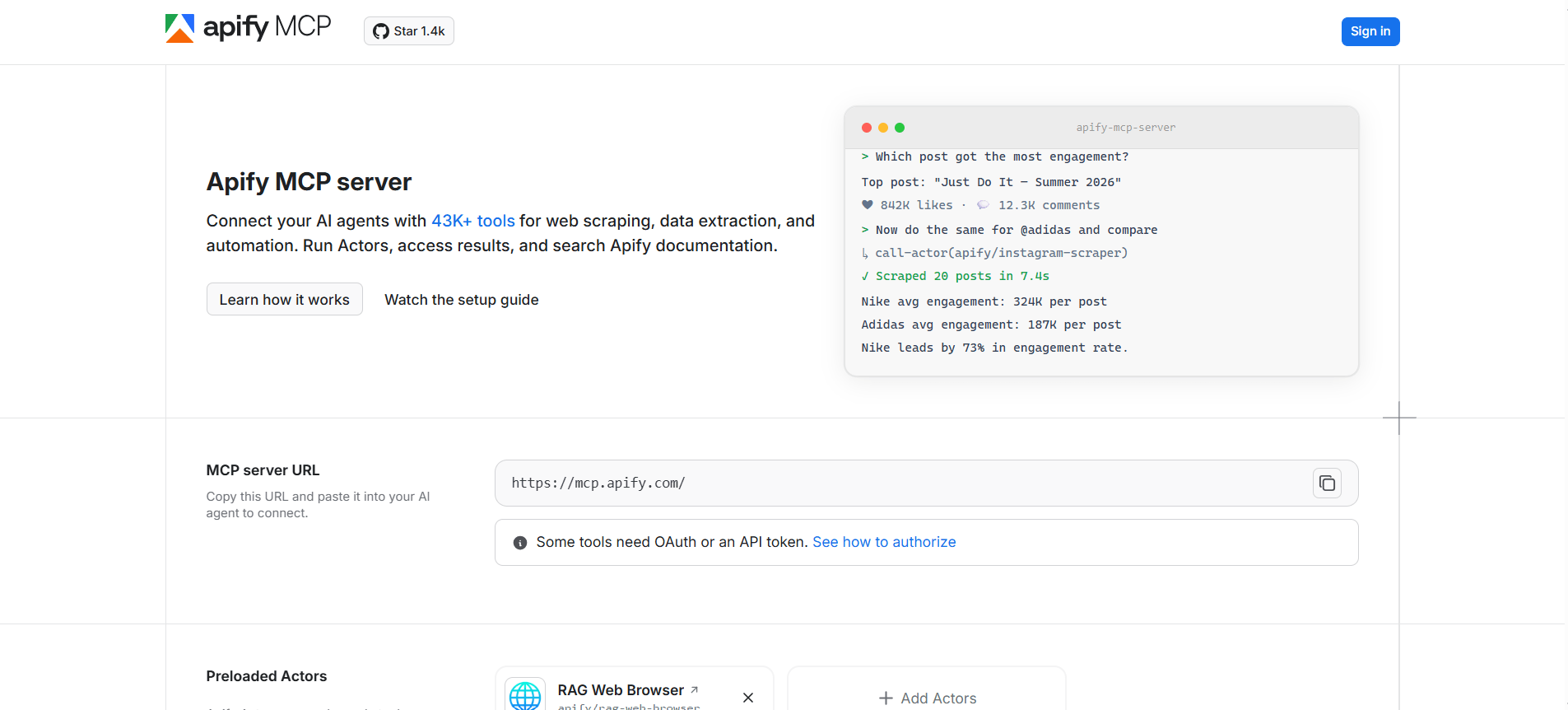Screen dimensions: 1568x710
Task: Click the "Nike avg engagement" line
Action: pyautogui.click(x=984, y=301)
